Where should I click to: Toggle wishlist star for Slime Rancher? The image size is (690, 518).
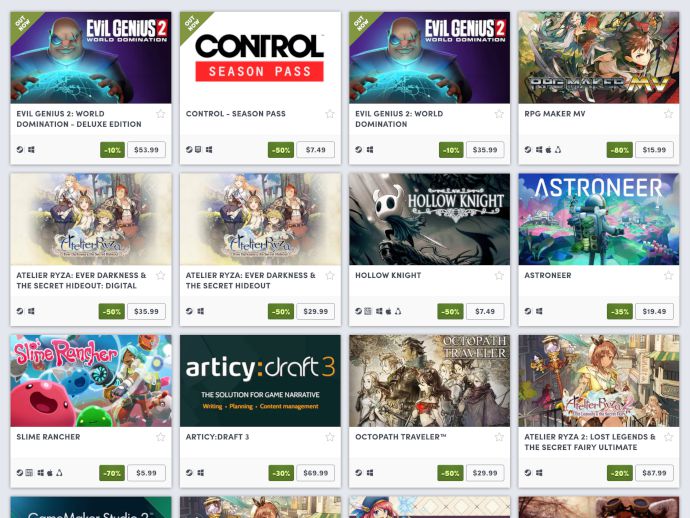point(161,437)
